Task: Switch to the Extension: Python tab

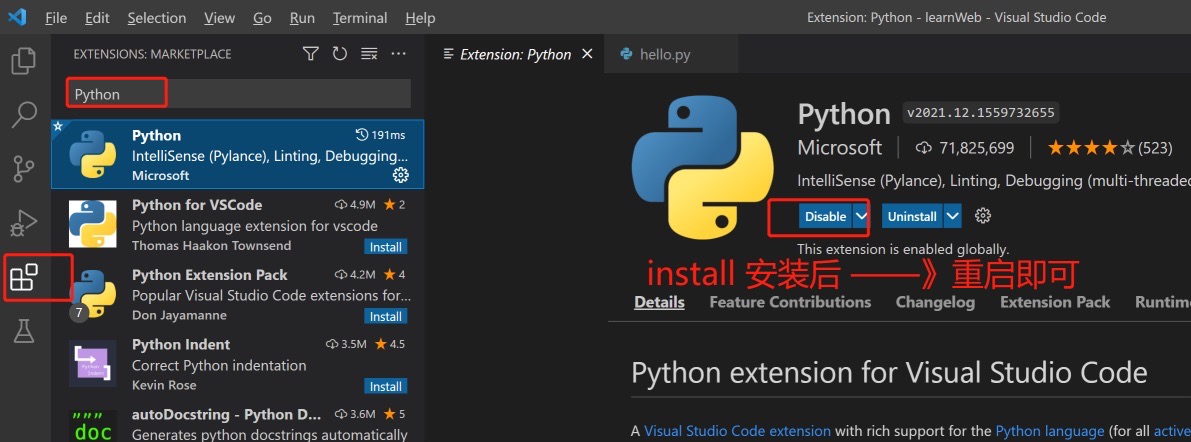Action: (515, 55)
